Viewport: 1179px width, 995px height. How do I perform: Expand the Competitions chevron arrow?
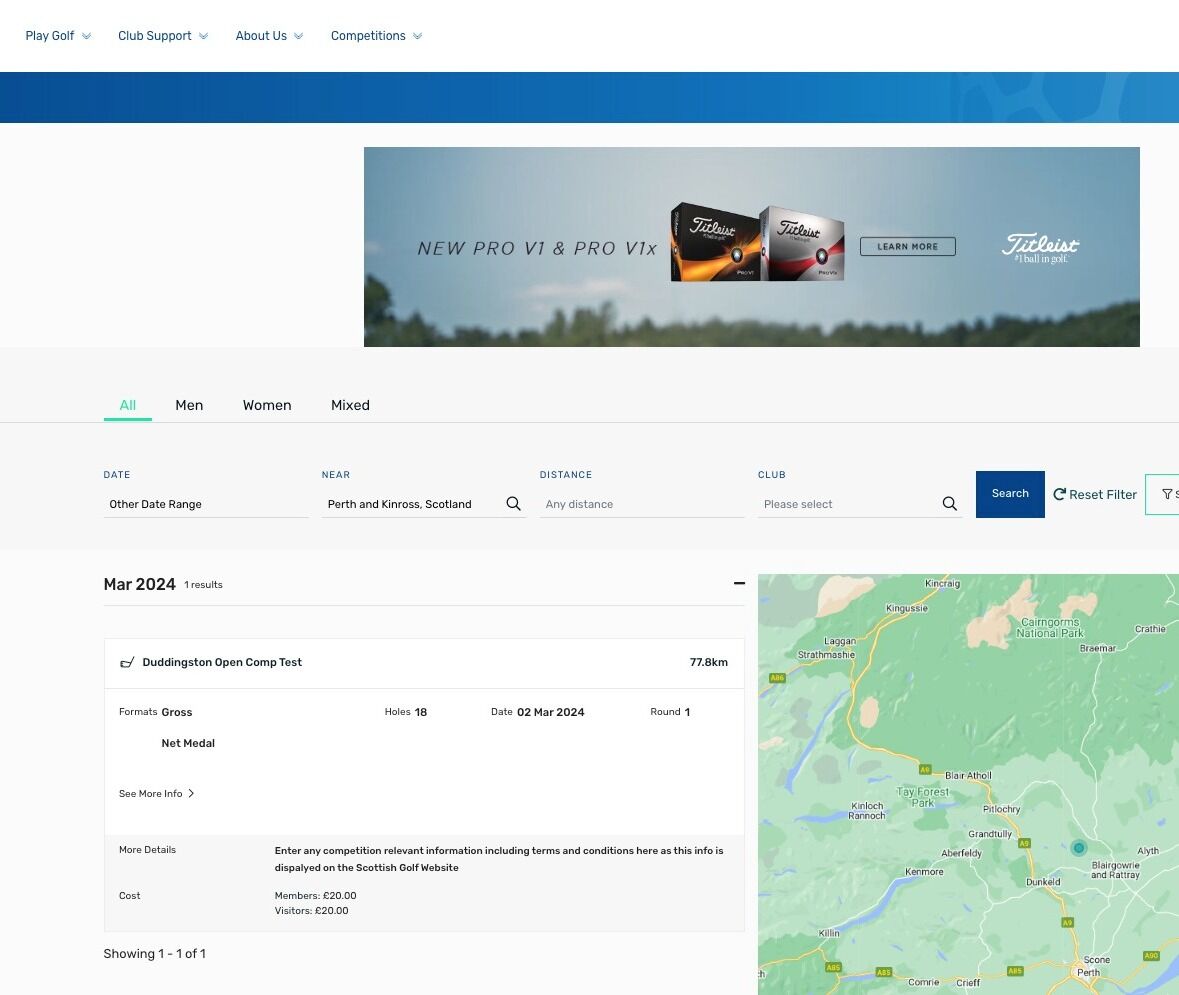[x=417, y=36]
